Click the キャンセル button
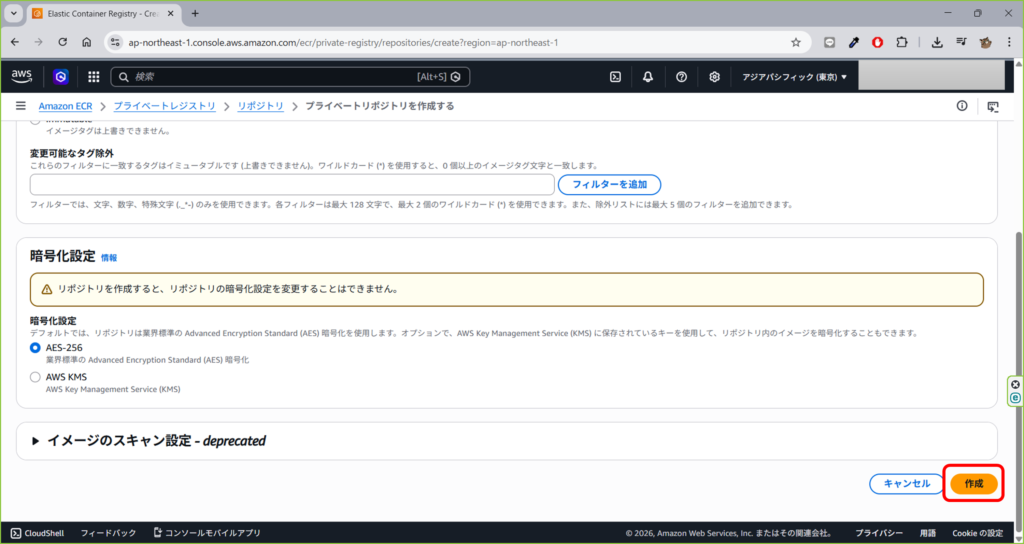 tap(906, 484)
